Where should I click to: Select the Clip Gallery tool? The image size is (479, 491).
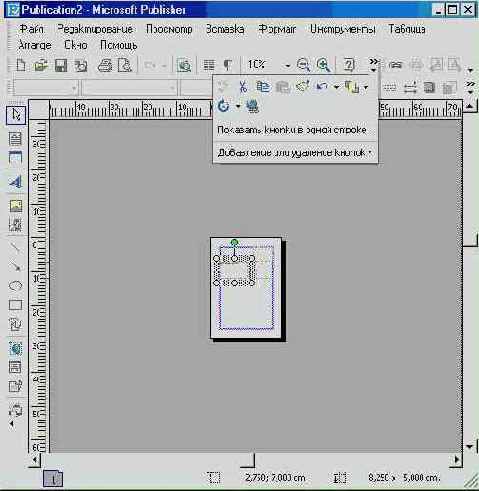pos(15,225)
